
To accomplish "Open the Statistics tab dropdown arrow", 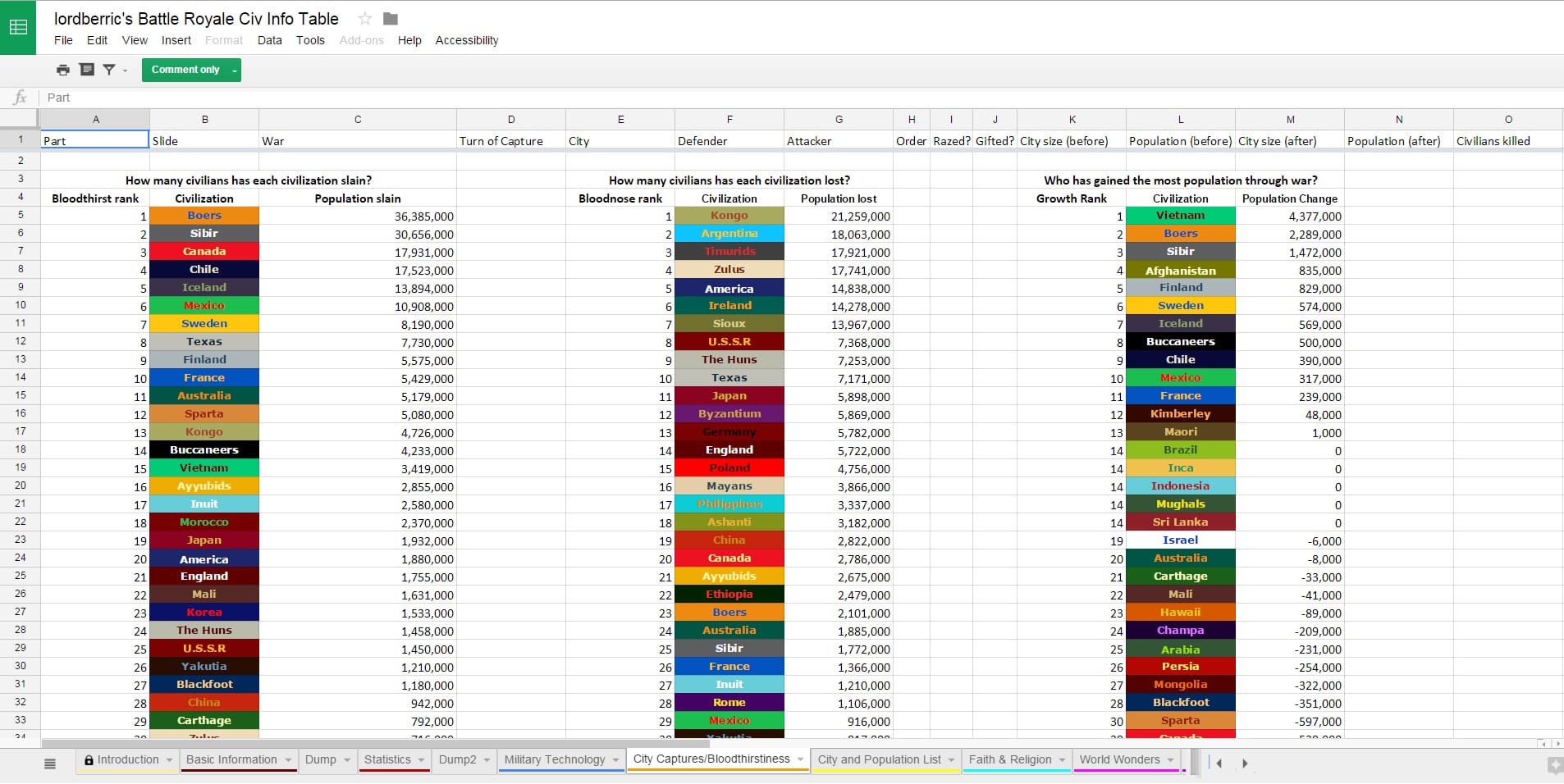I will tap(422, 760).
